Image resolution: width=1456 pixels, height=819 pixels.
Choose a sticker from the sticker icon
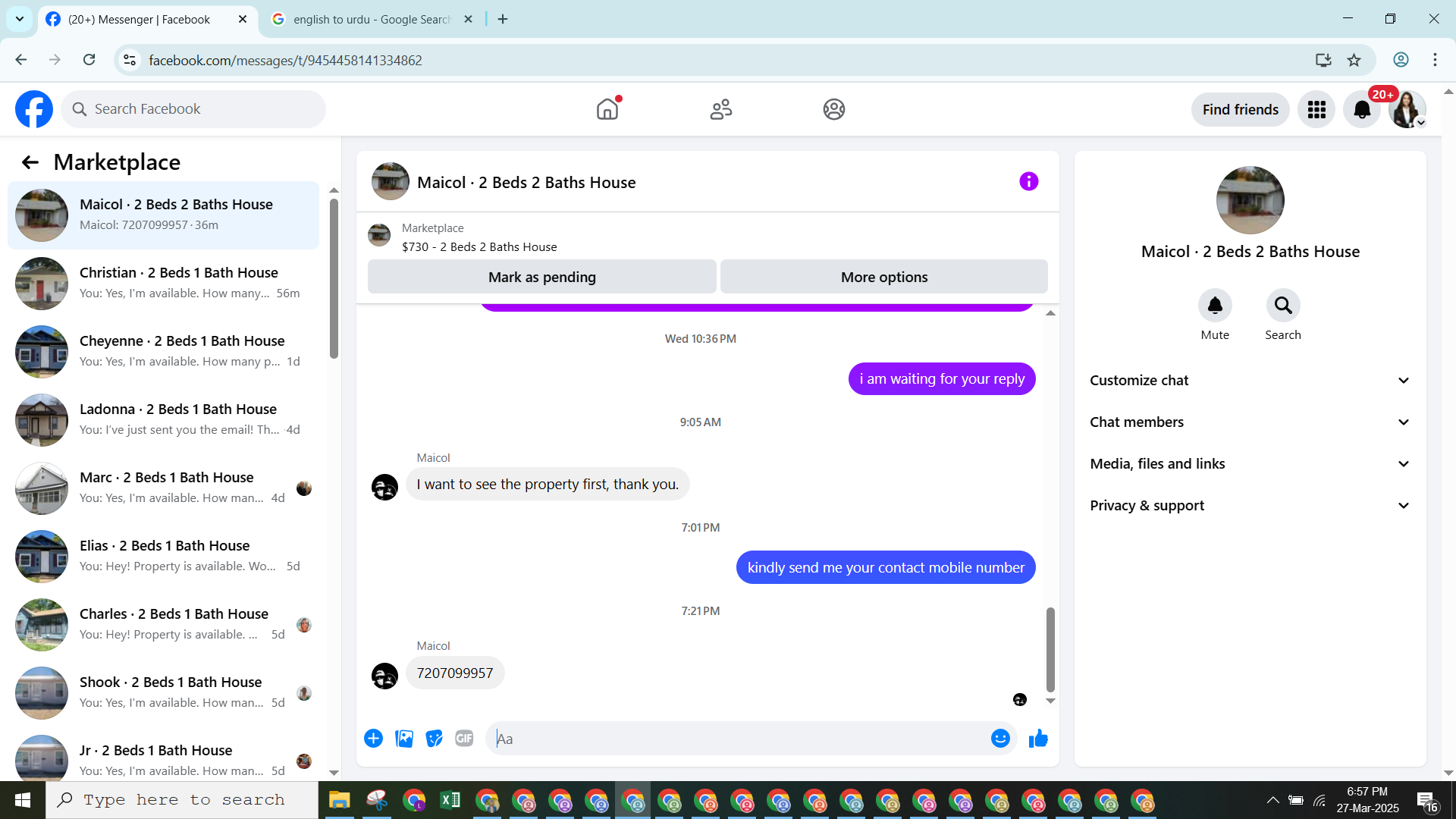coord(434,739)
